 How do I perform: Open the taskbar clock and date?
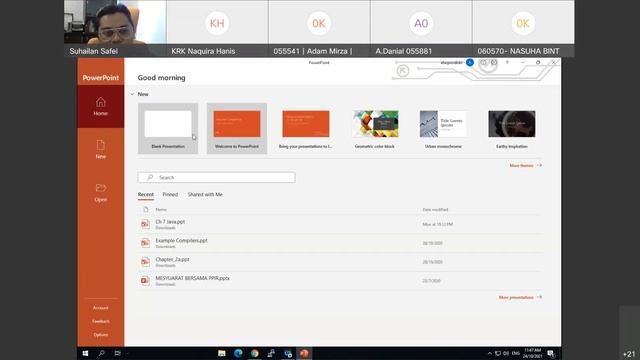(x=533, y=353)
